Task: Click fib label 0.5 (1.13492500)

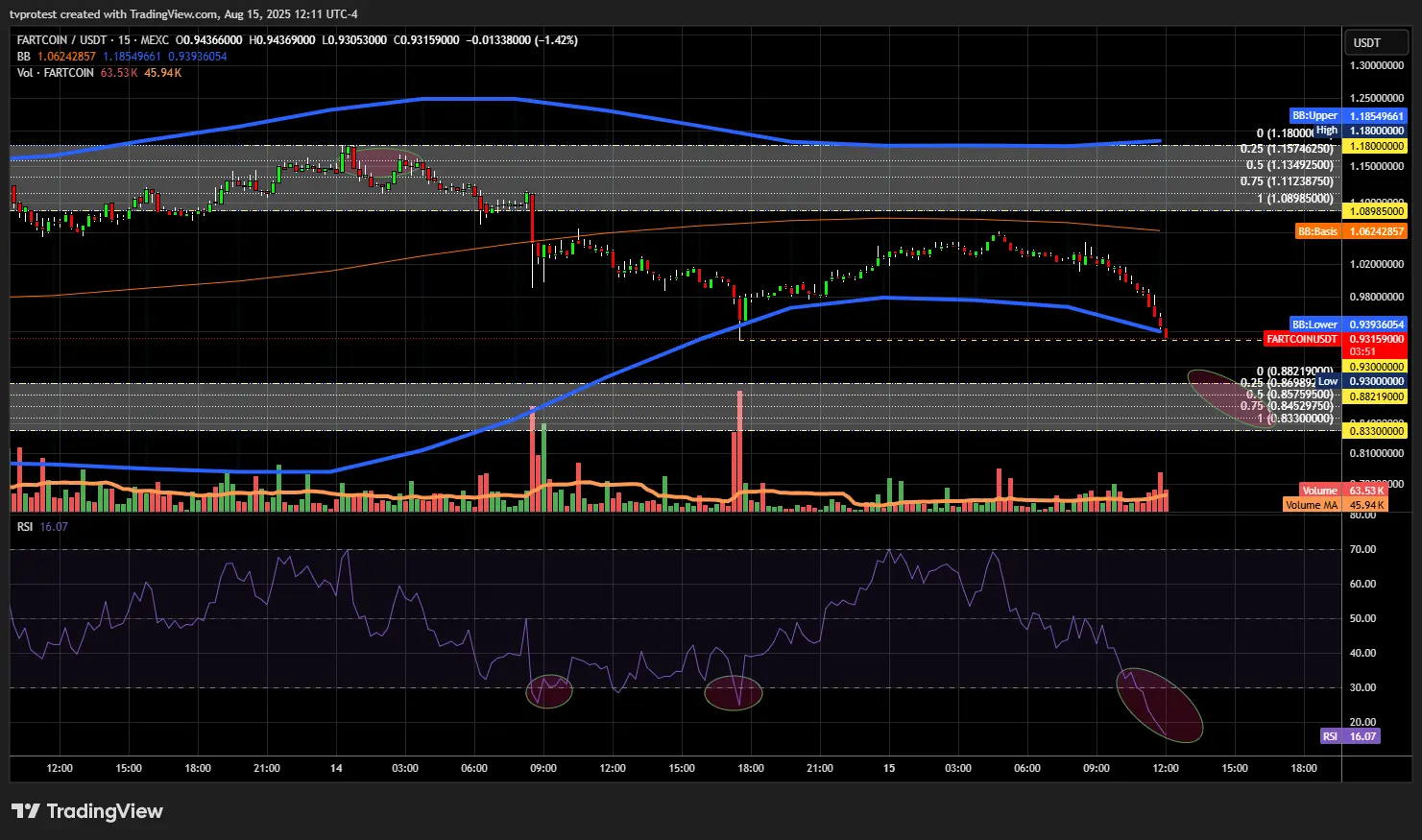Action: tap(1289, 165)
